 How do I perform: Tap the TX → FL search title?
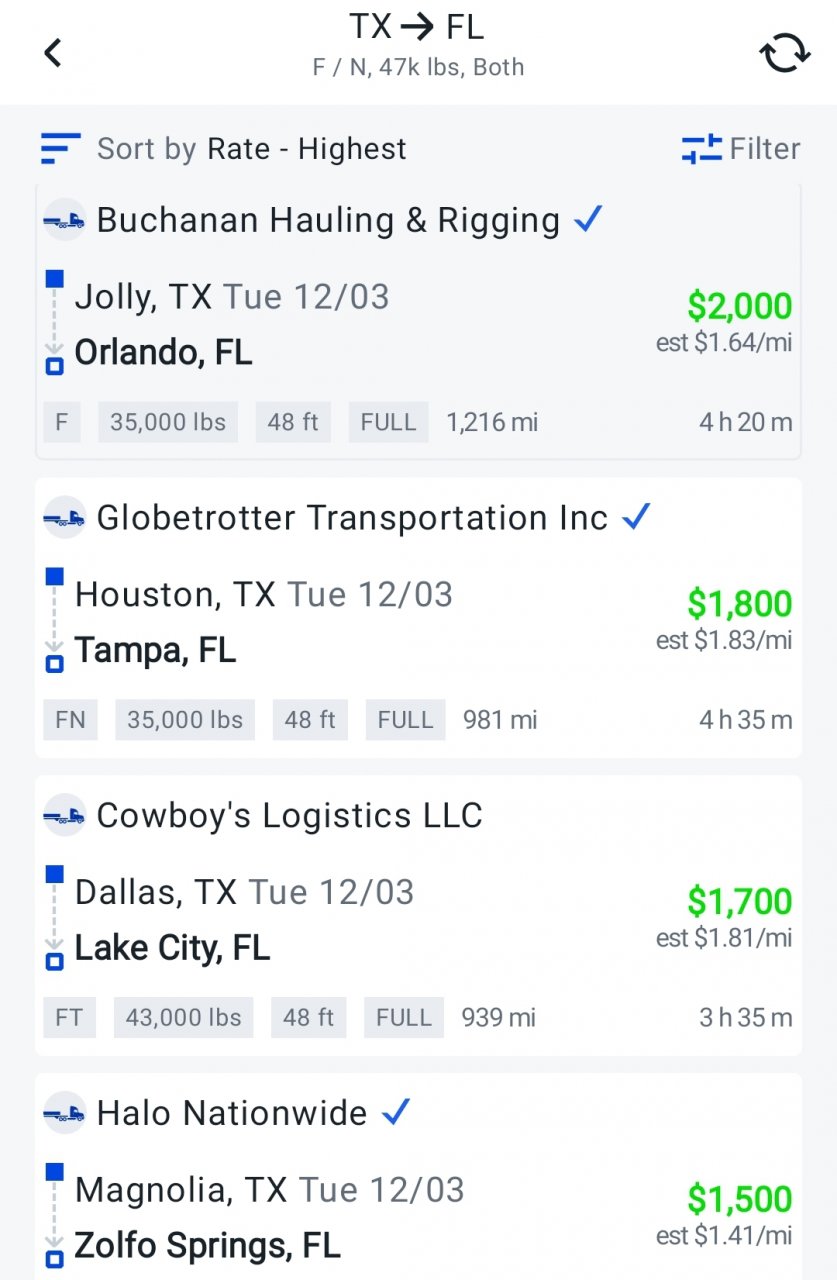point(417,27)
